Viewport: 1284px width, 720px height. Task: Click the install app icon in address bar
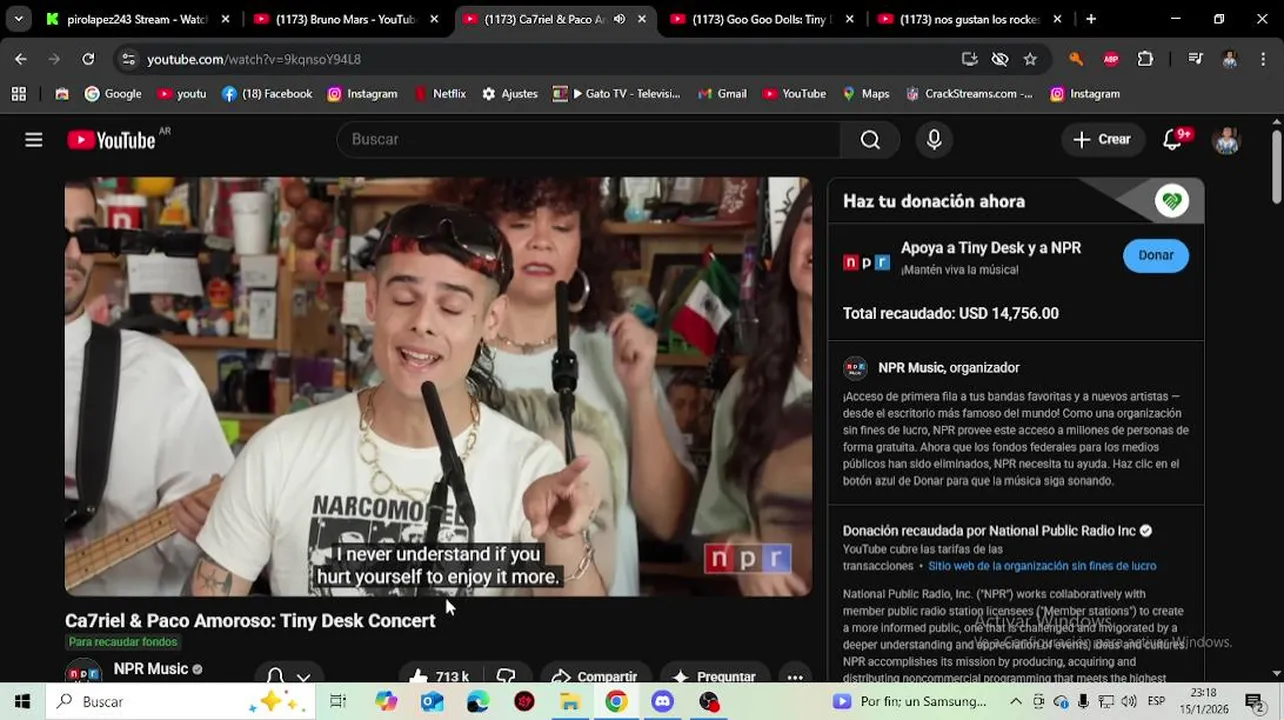969,59
